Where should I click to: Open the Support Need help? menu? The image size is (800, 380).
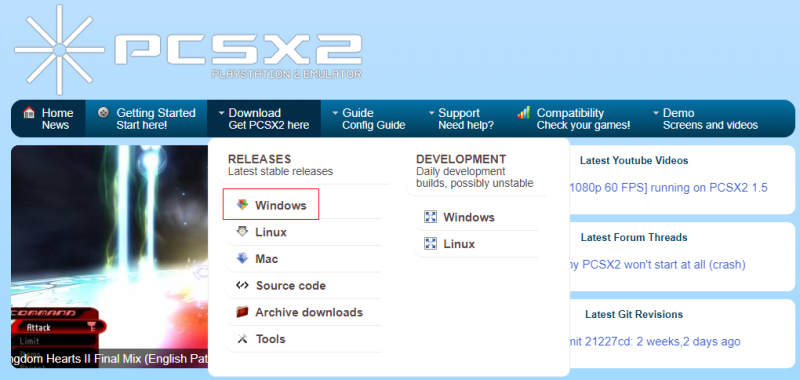point(462,119)
